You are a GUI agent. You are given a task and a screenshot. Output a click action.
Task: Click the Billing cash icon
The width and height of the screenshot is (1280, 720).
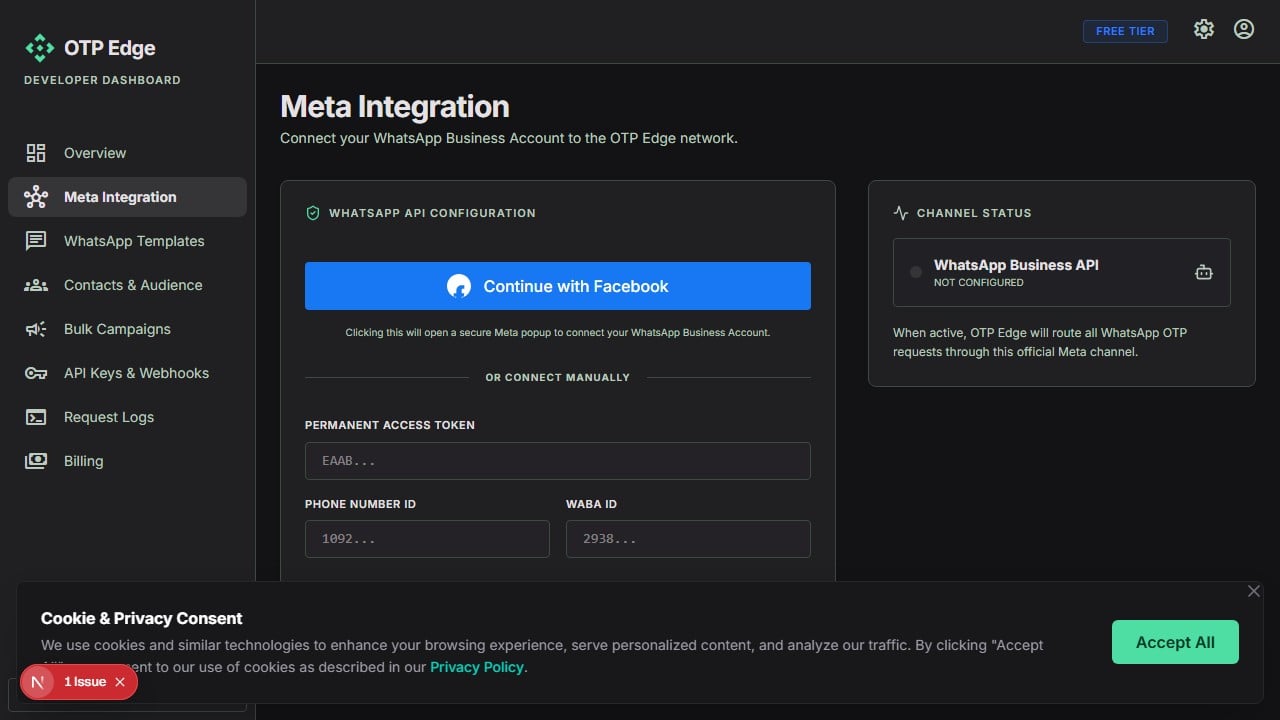(x=36, y=461)
